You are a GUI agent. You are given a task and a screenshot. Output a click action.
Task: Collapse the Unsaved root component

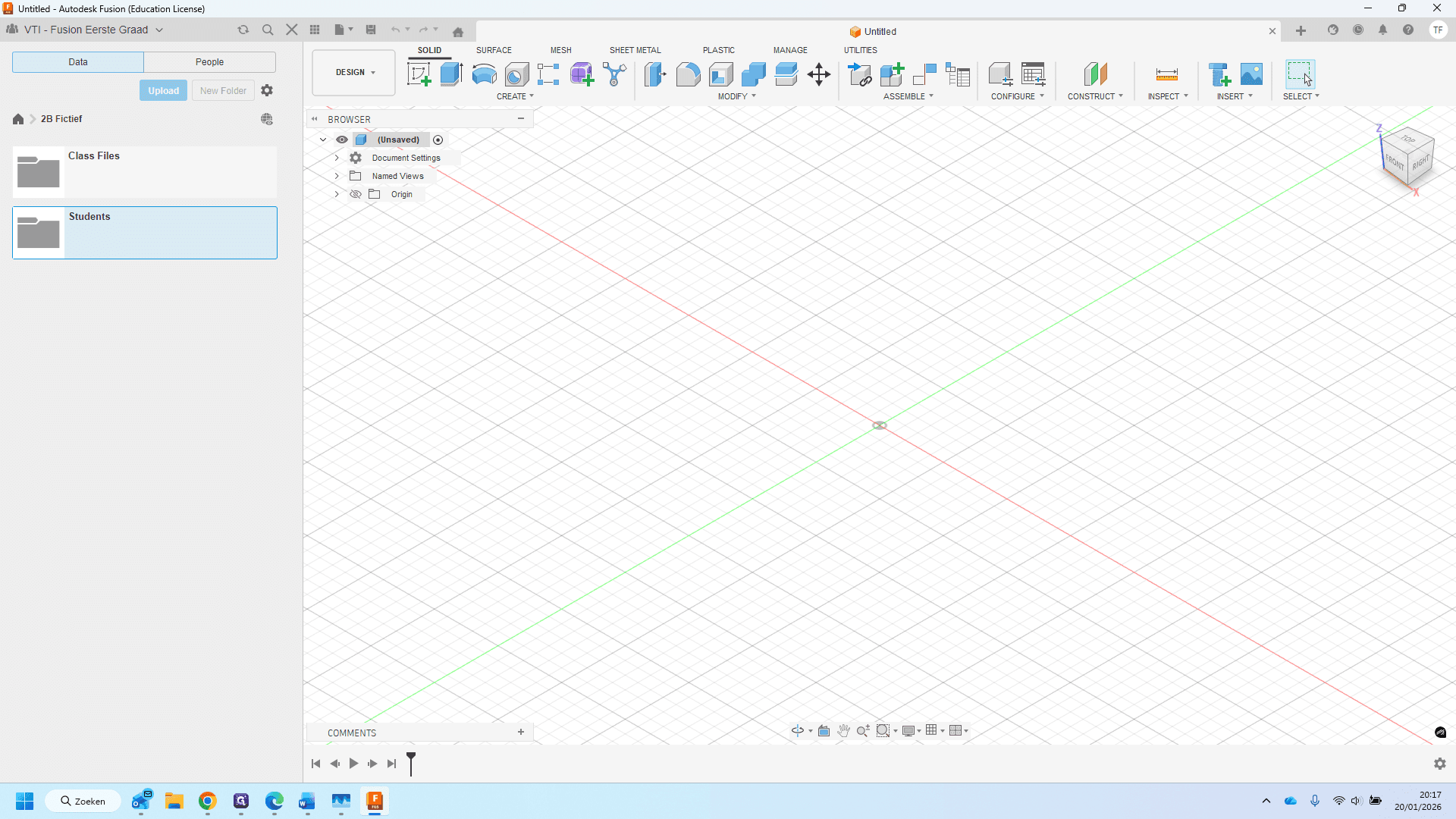pyautogui.click(x=323, y=140)
